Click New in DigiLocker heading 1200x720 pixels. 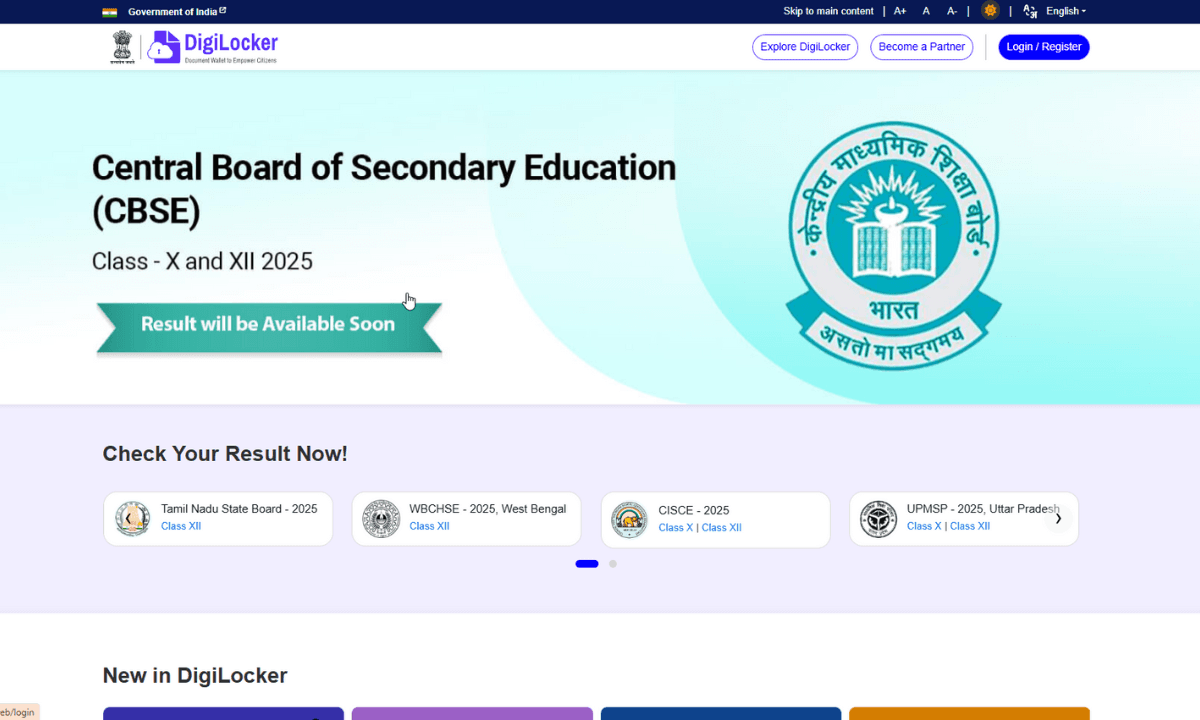[195, 676]
